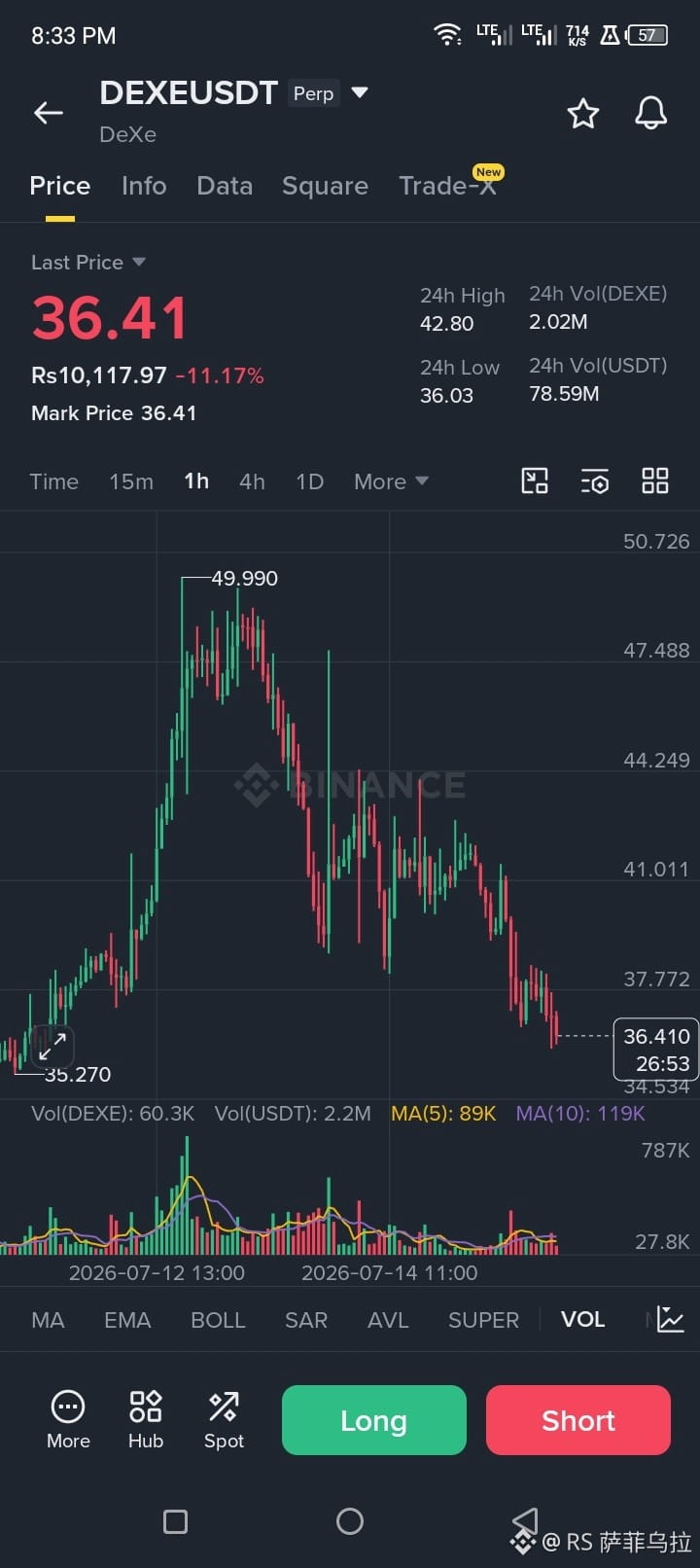The image size is (700, 1568).
Task: Enable SAR indicator
Action: [306, 1320]
